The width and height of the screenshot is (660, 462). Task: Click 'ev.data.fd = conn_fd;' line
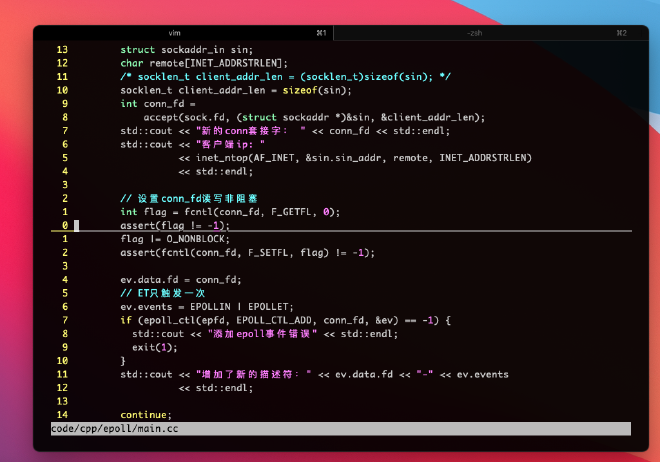[x=181, y=279]
